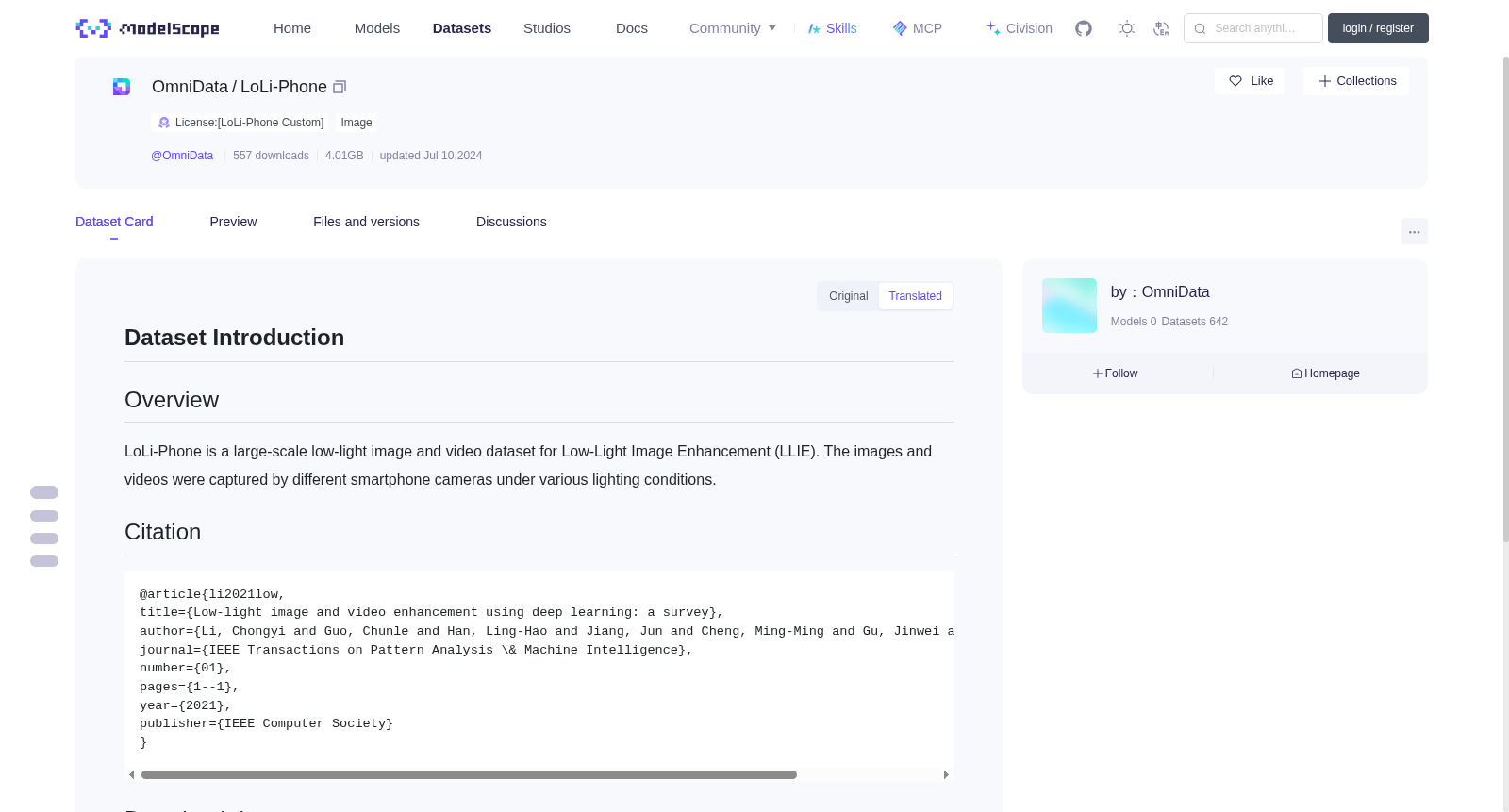Like the LoLi-Phone dataset
The height and width of the screenshot is (812, 1509).
pos(1250,81)
